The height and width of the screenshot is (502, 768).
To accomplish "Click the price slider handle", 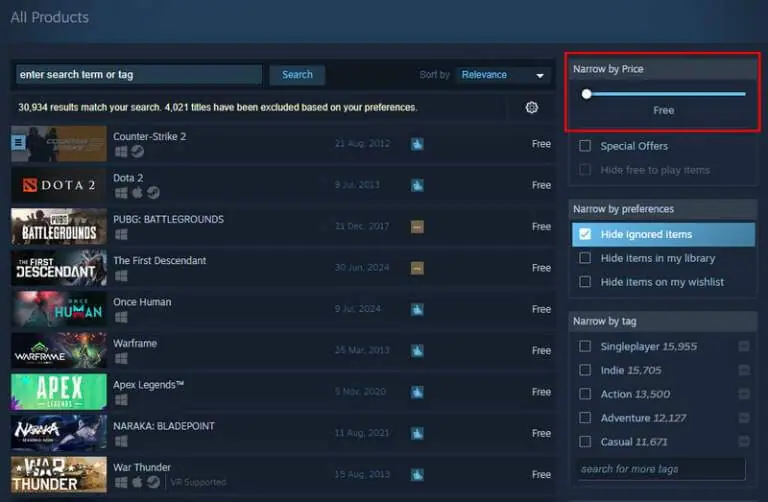I will (x=586, y=94).
